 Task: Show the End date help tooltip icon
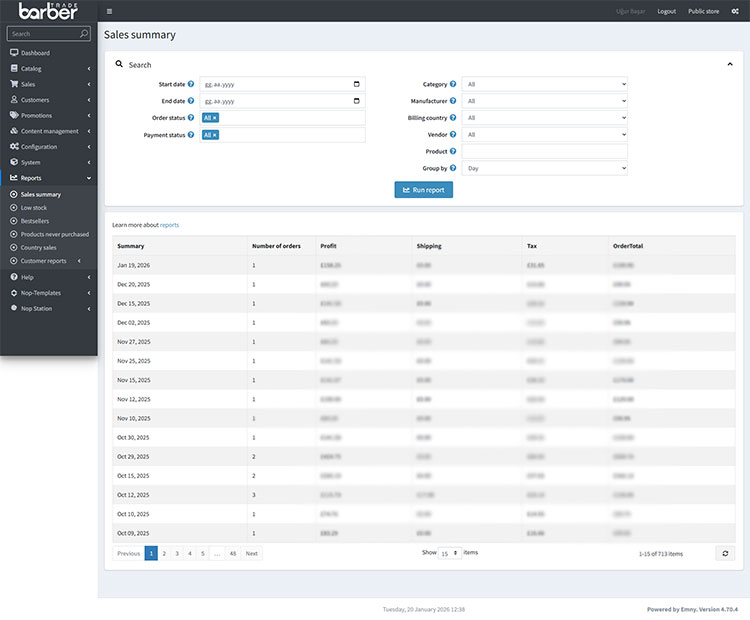tap(191, 101)
